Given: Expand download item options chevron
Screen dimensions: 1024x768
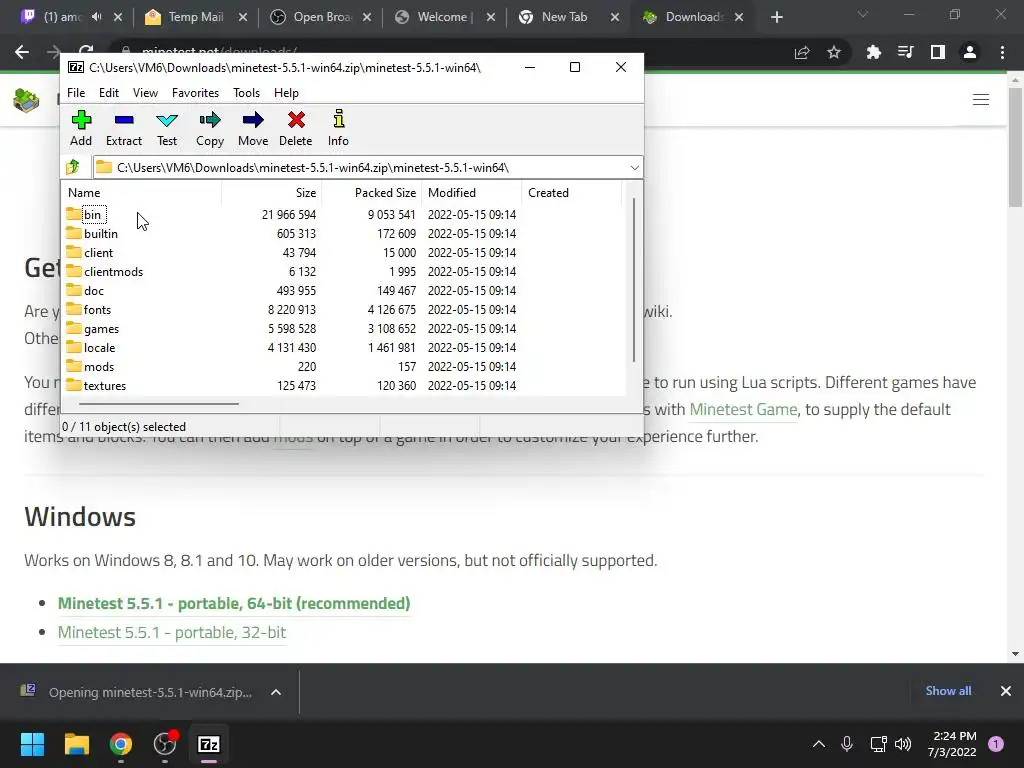Looking at the screenshot, I should tap(276, 692).
